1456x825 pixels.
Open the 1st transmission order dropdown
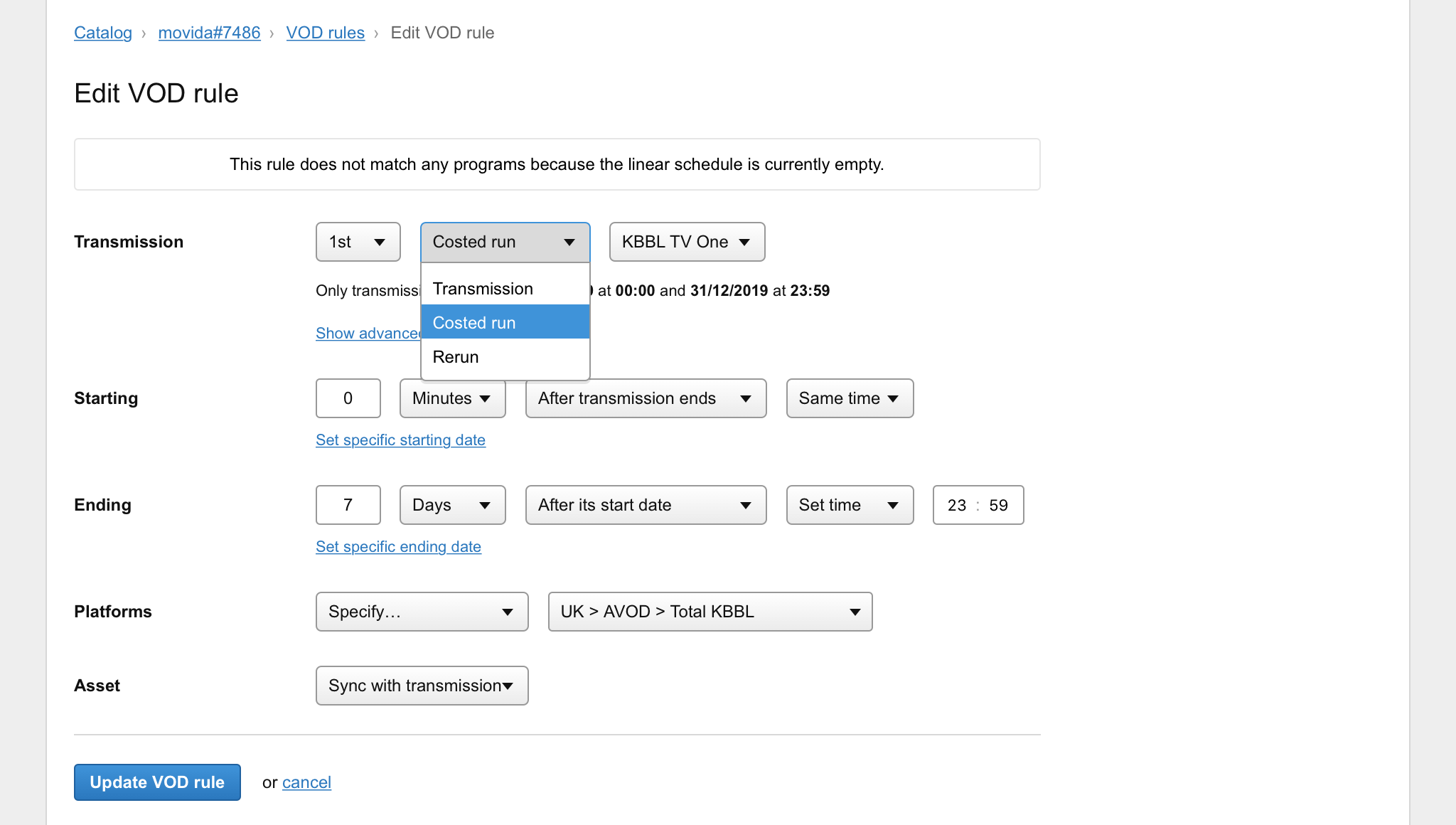tap(357, 241)
